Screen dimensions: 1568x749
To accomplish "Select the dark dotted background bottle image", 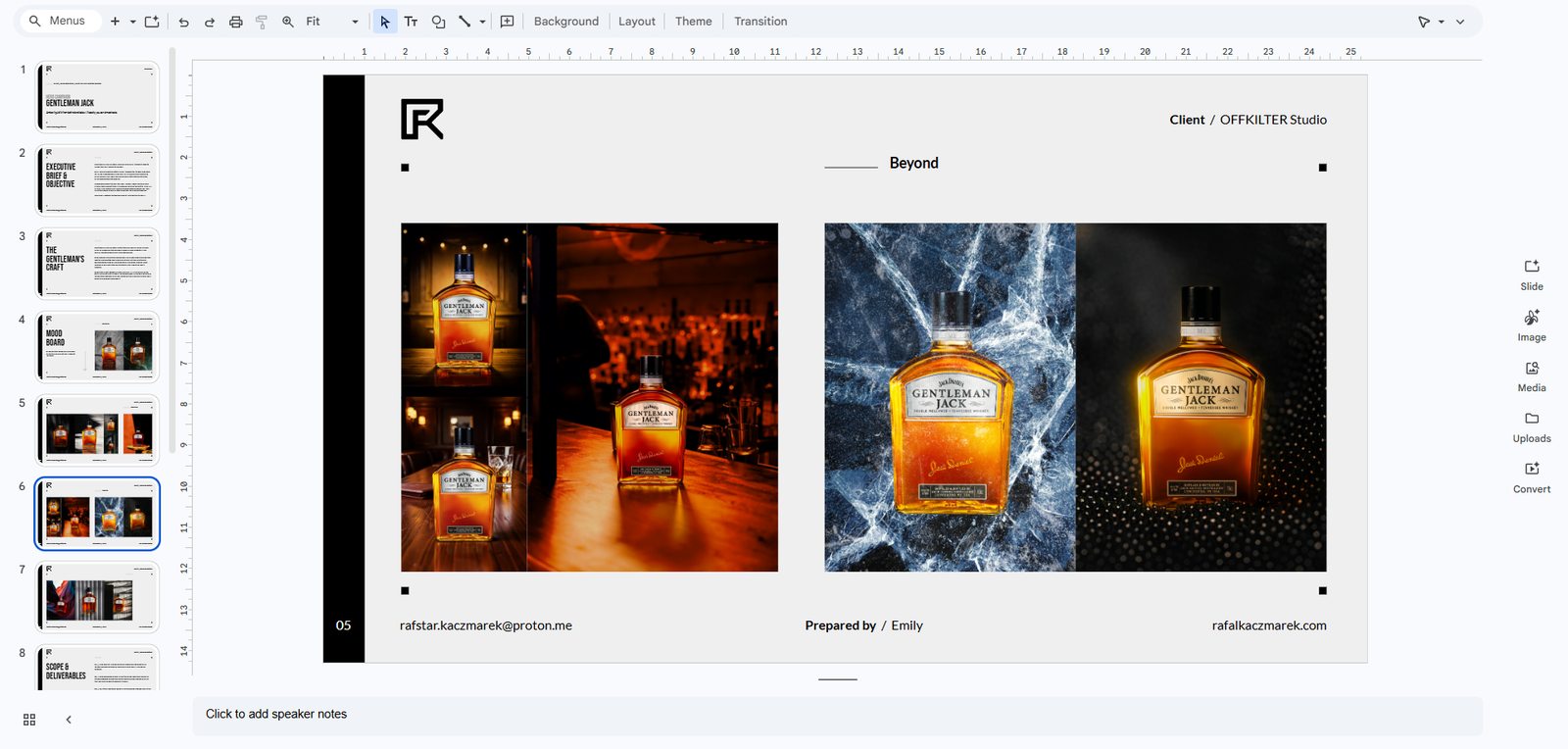I will pyautogui.click(x=1201, y=397).
